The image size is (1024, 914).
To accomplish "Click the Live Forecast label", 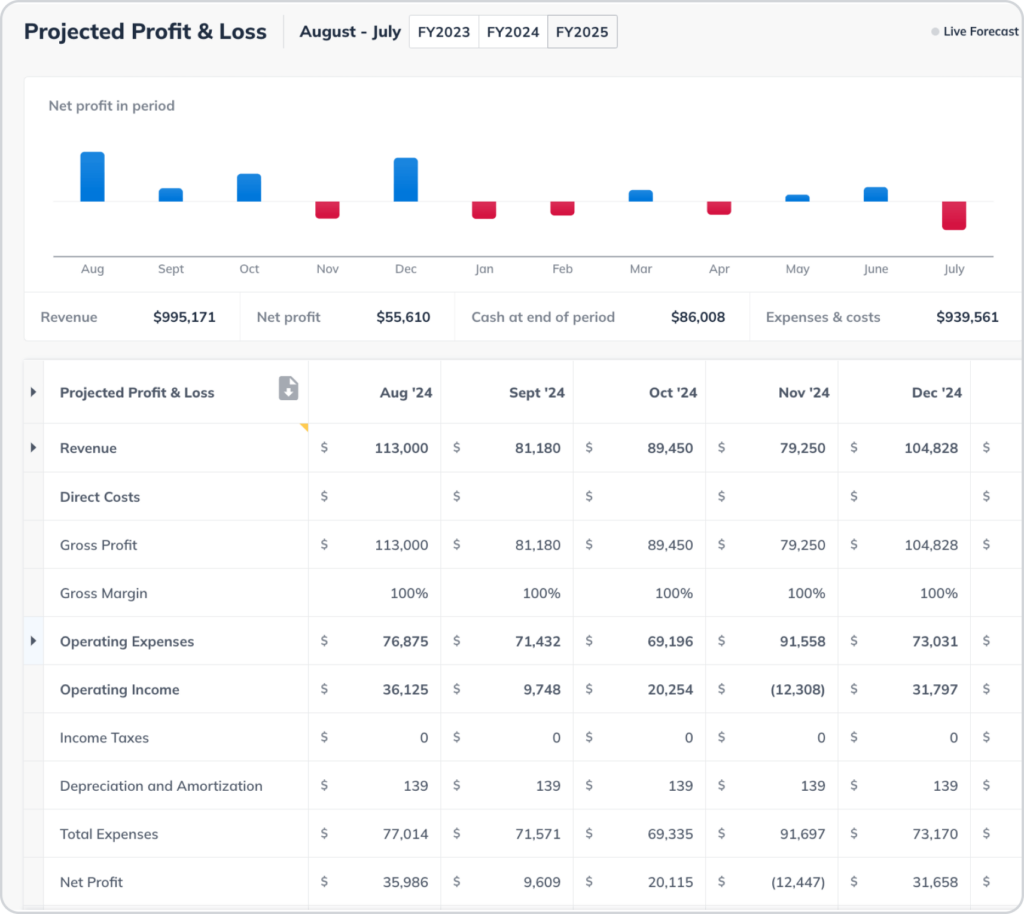I will click(x=980, y=32).
